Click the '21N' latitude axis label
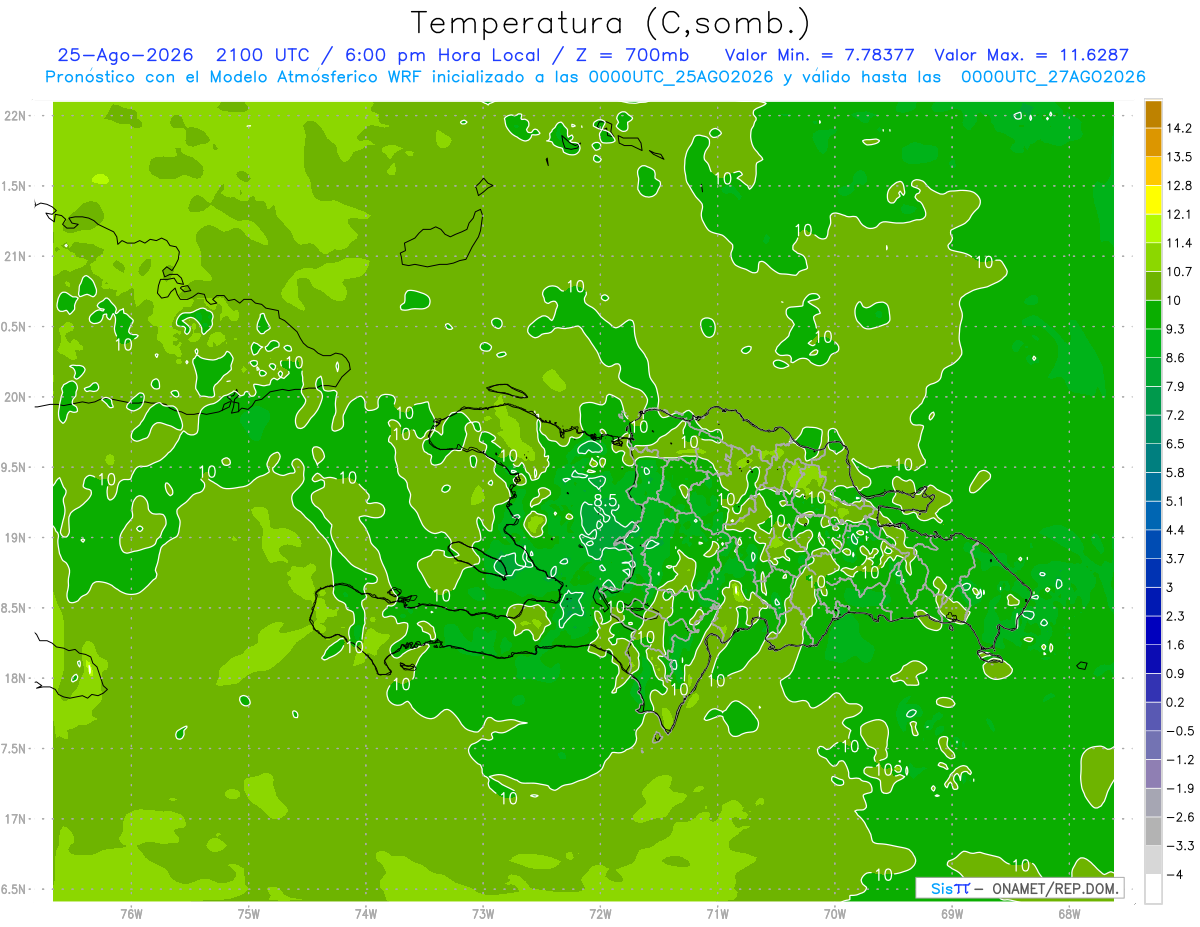Screen dimensions: 1200x927 (17, 256)
